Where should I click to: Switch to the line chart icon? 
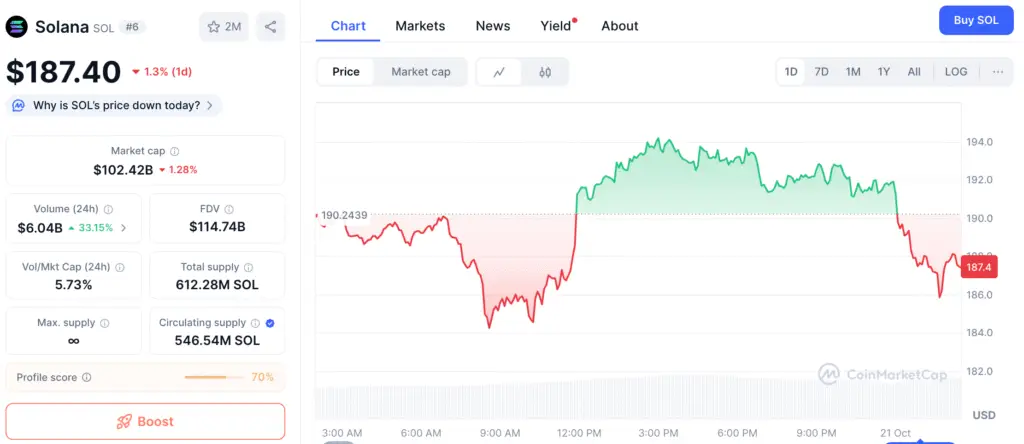[x=499, y=72]
